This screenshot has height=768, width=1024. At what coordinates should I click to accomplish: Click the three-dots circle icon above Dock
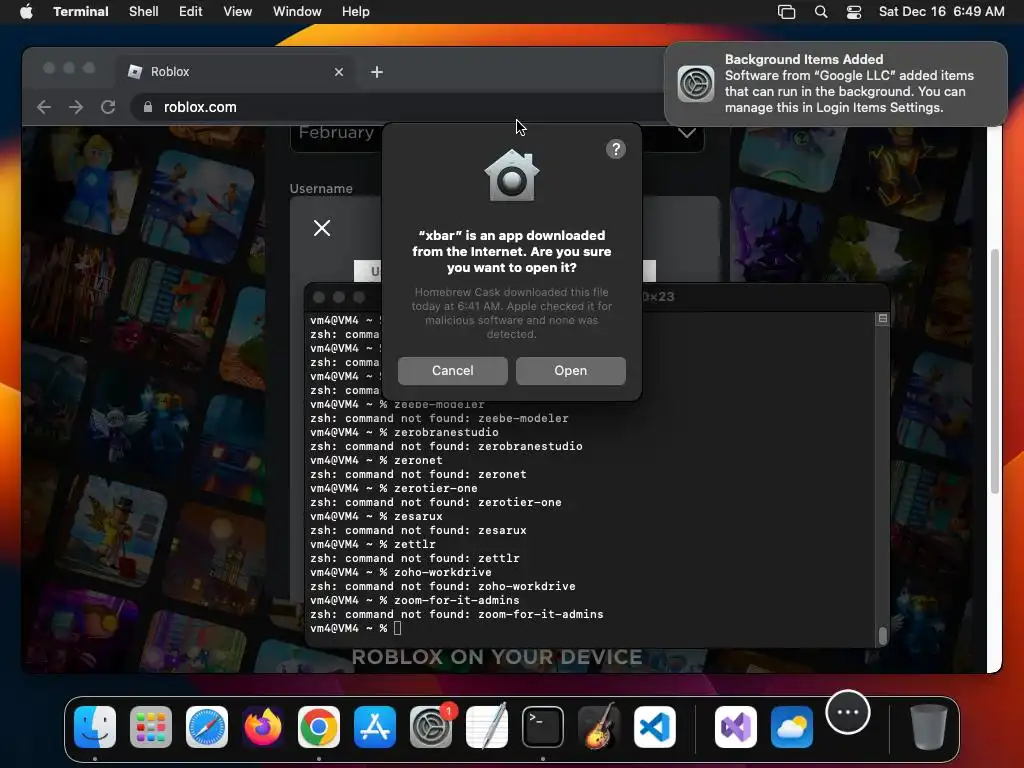click(848, 712)
